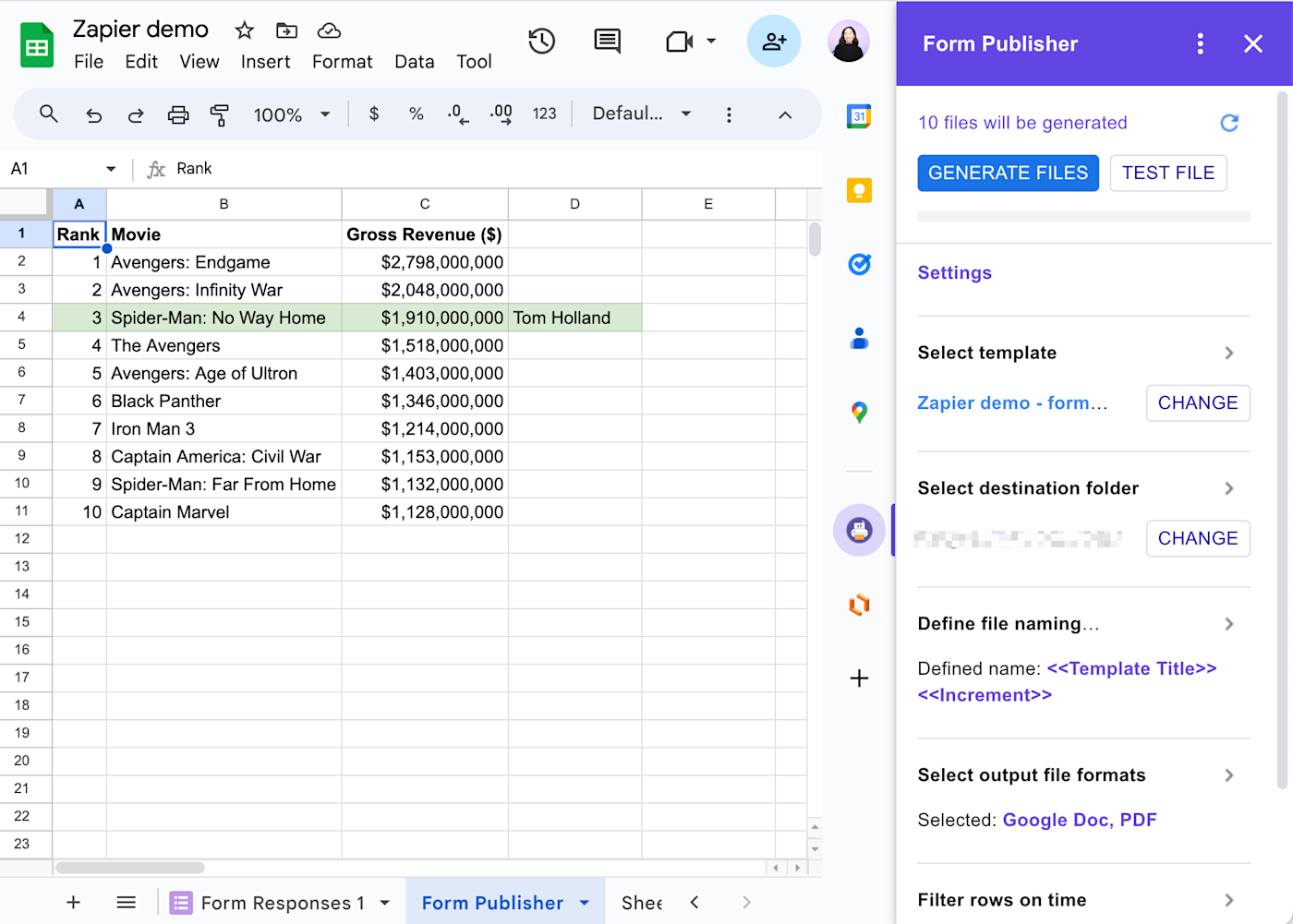Click the move-to-folder icon
This screenshot has width=1293, height=924.
click(x=287, y=30)
